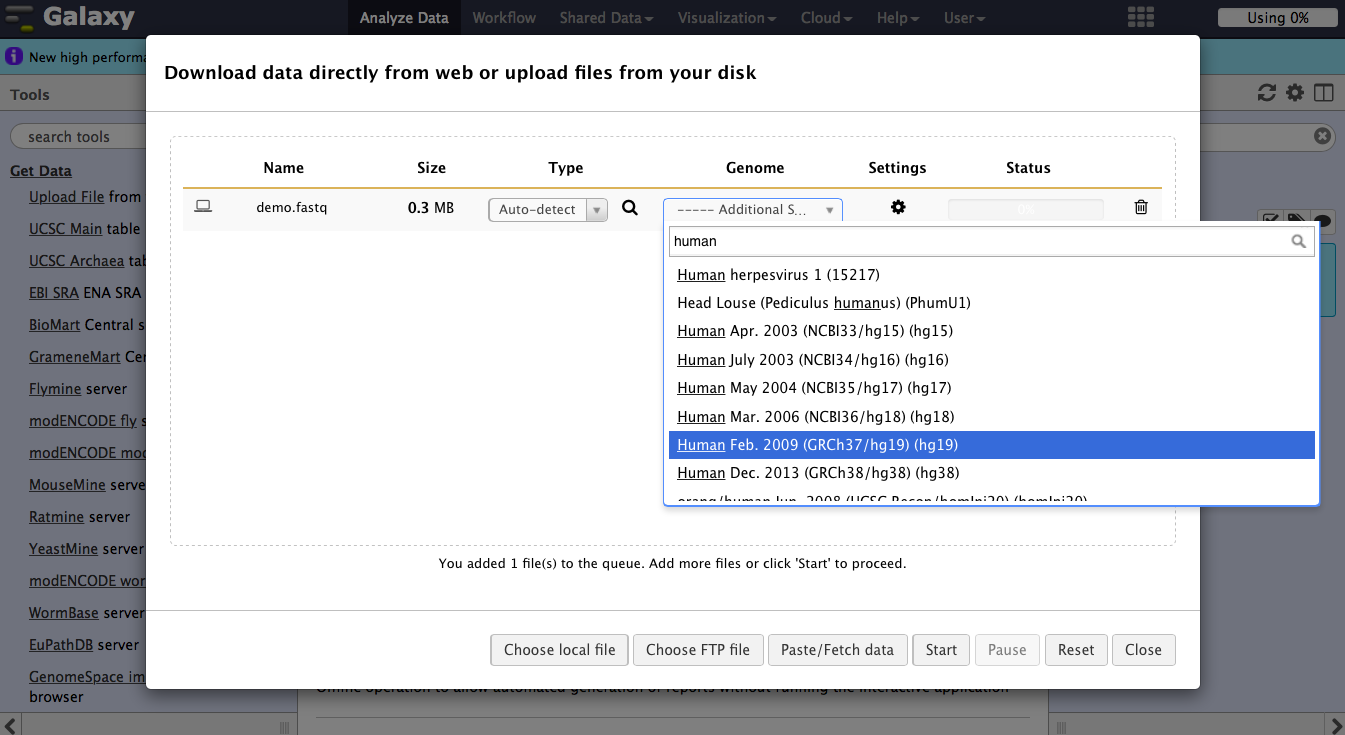Click the magnifier icon beside Type dropdown
Image resolution: width=1345 pixels, height=735 pixels.
(630, 208)
